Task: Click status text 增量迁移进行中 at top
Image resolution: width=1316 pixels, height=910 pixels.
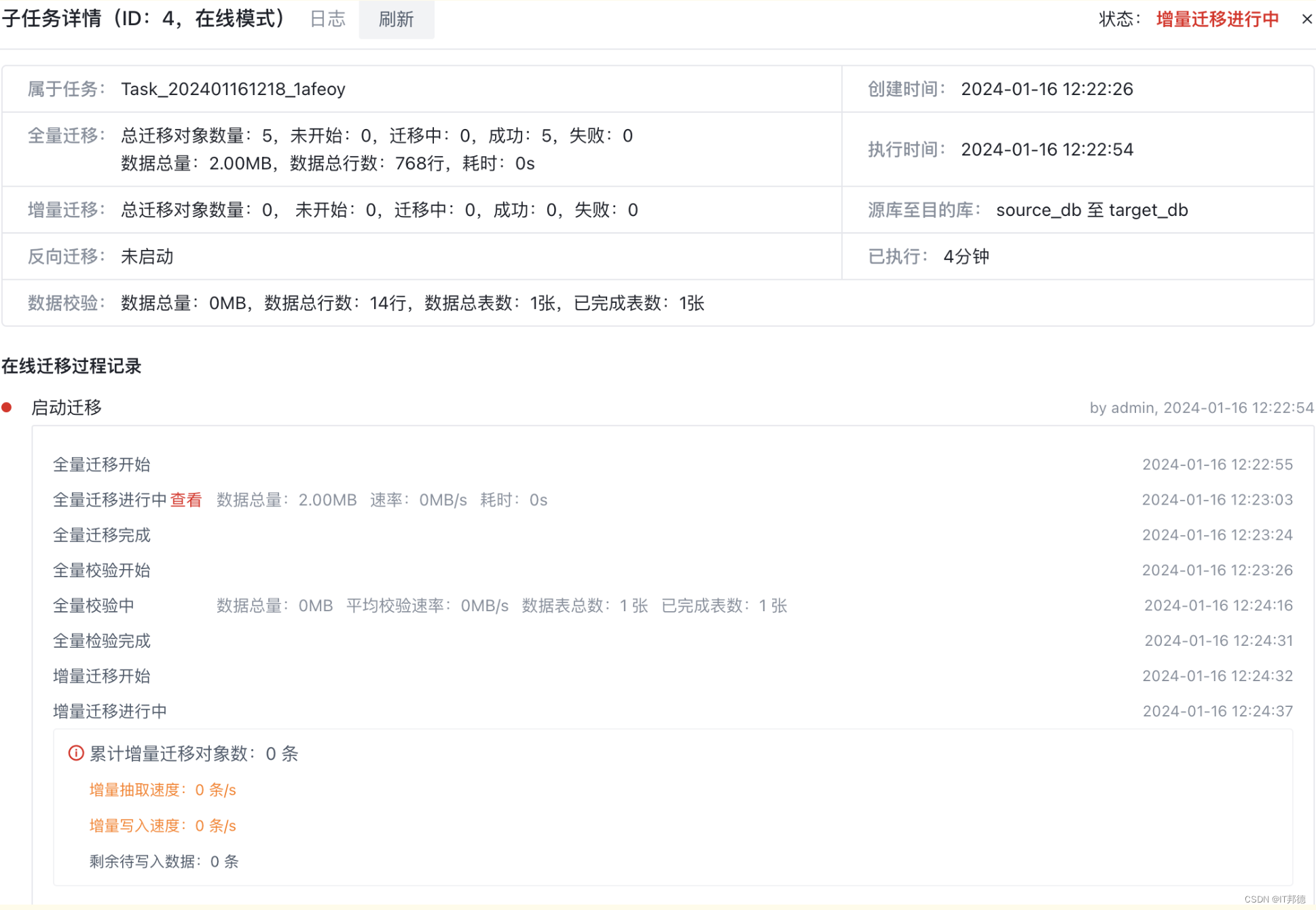Action: click(x=1218, y=19)
